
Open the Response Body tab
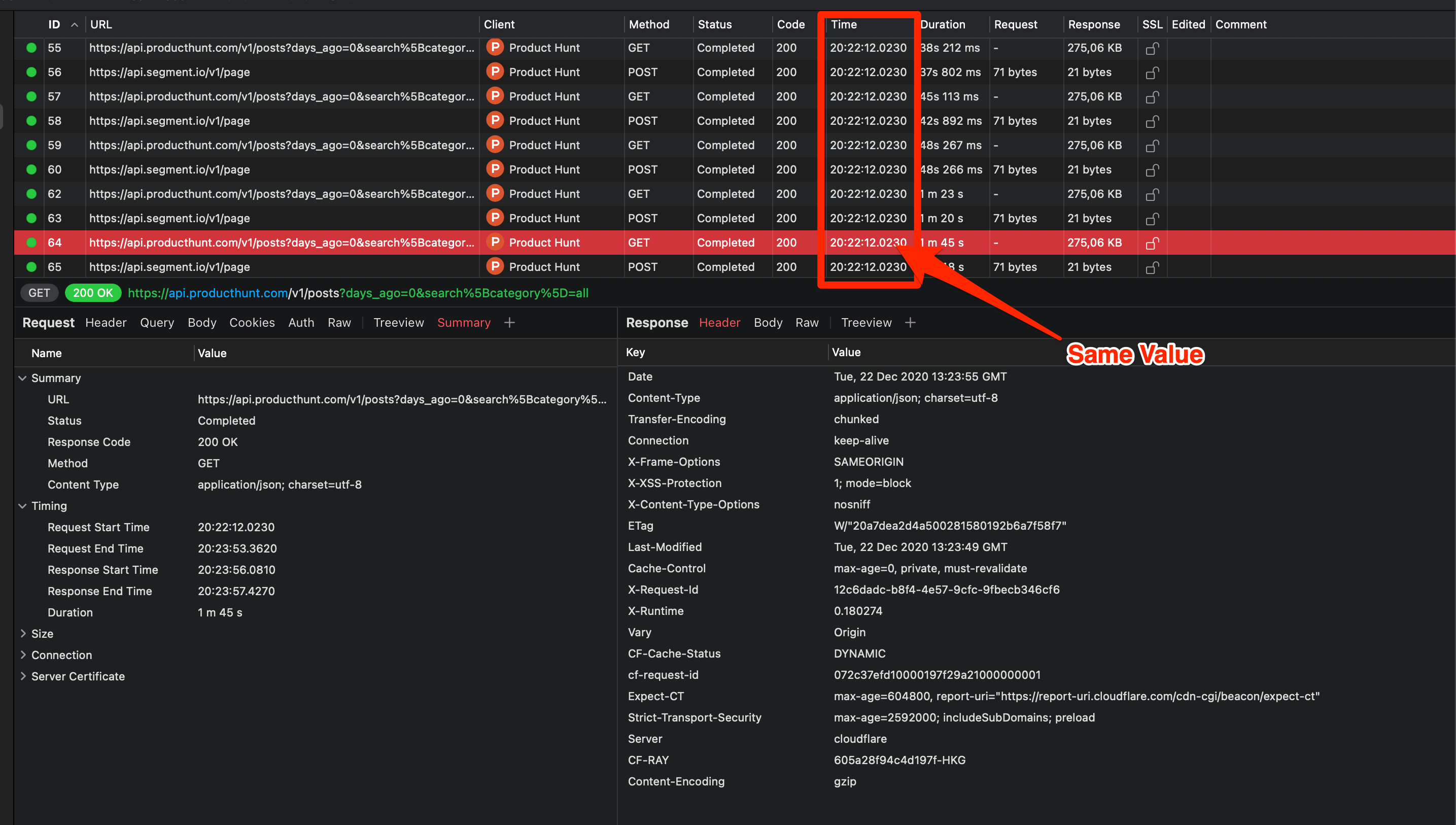pyautogui.click(x=768, y=322)
